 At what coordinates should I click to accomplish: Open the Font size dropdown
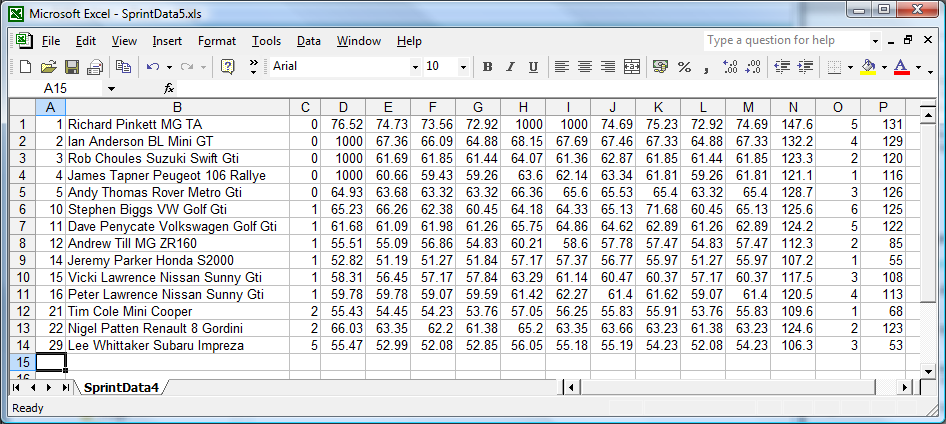pyautogui.click(x=463, y=67)
